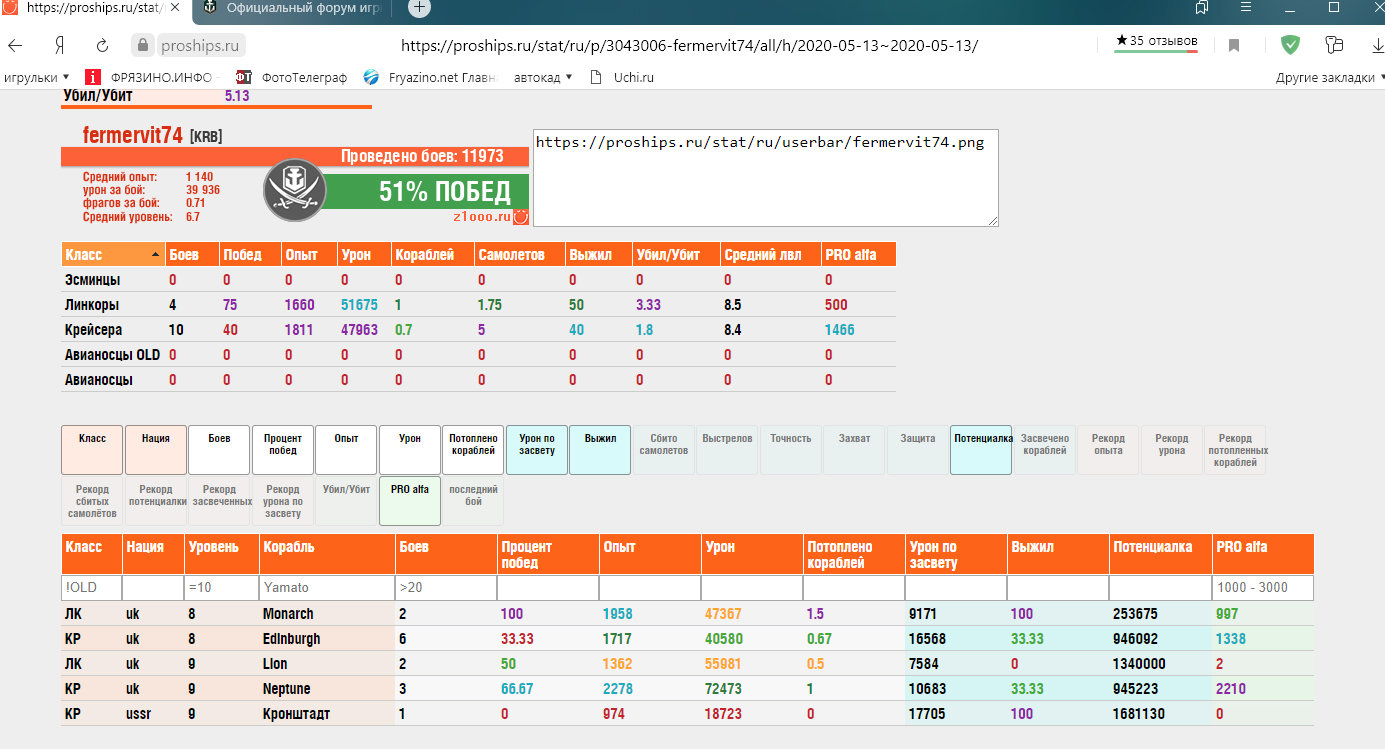Bookmark this page with the bookmark flag icon
This screenshot has width=1385, height=749.
pyautogui.click(x=1234, y=46)
